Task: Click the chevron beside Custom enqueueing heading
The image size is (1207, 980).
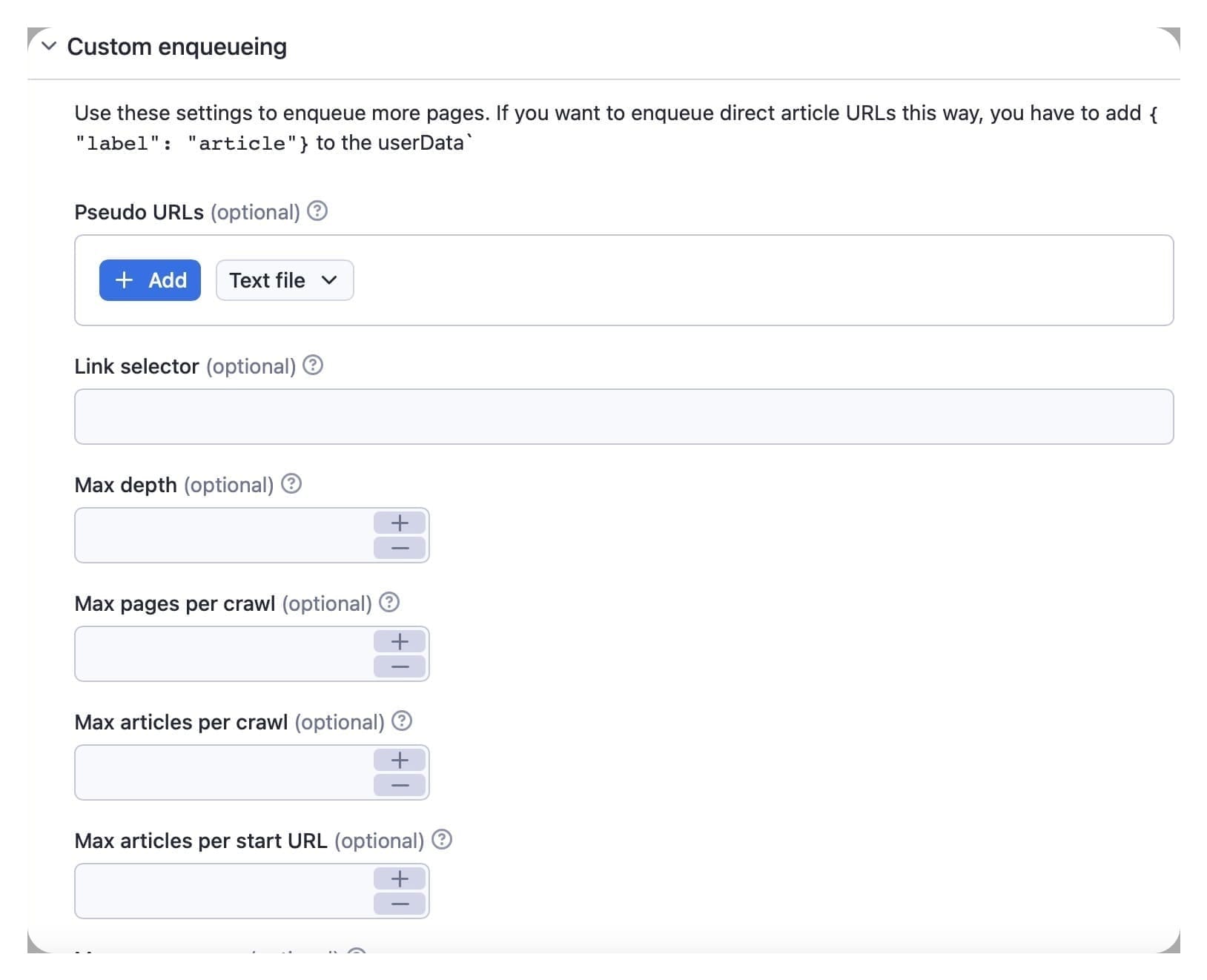Action: pyautogui.click(x=47, y=46)
